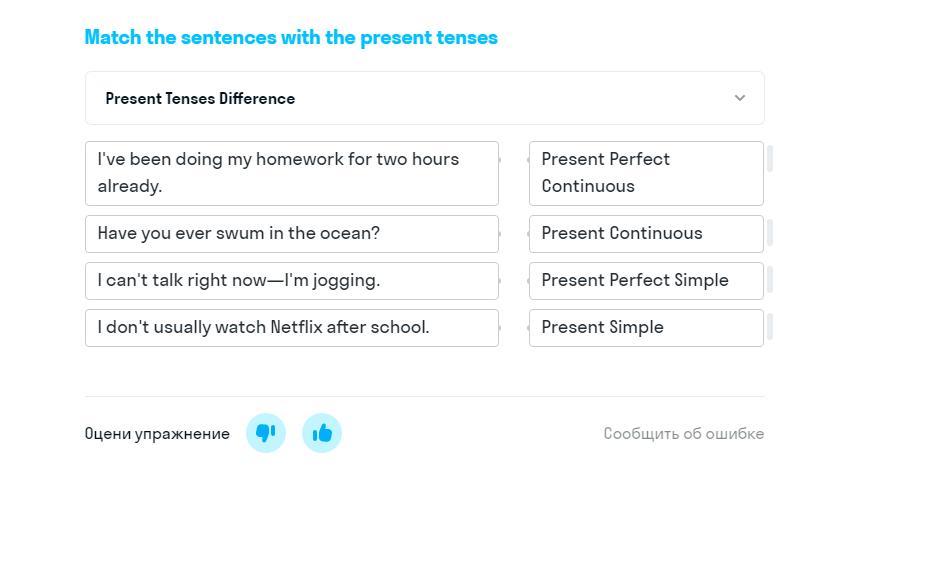Expand the Present Tenses Difference chevron

740,98
